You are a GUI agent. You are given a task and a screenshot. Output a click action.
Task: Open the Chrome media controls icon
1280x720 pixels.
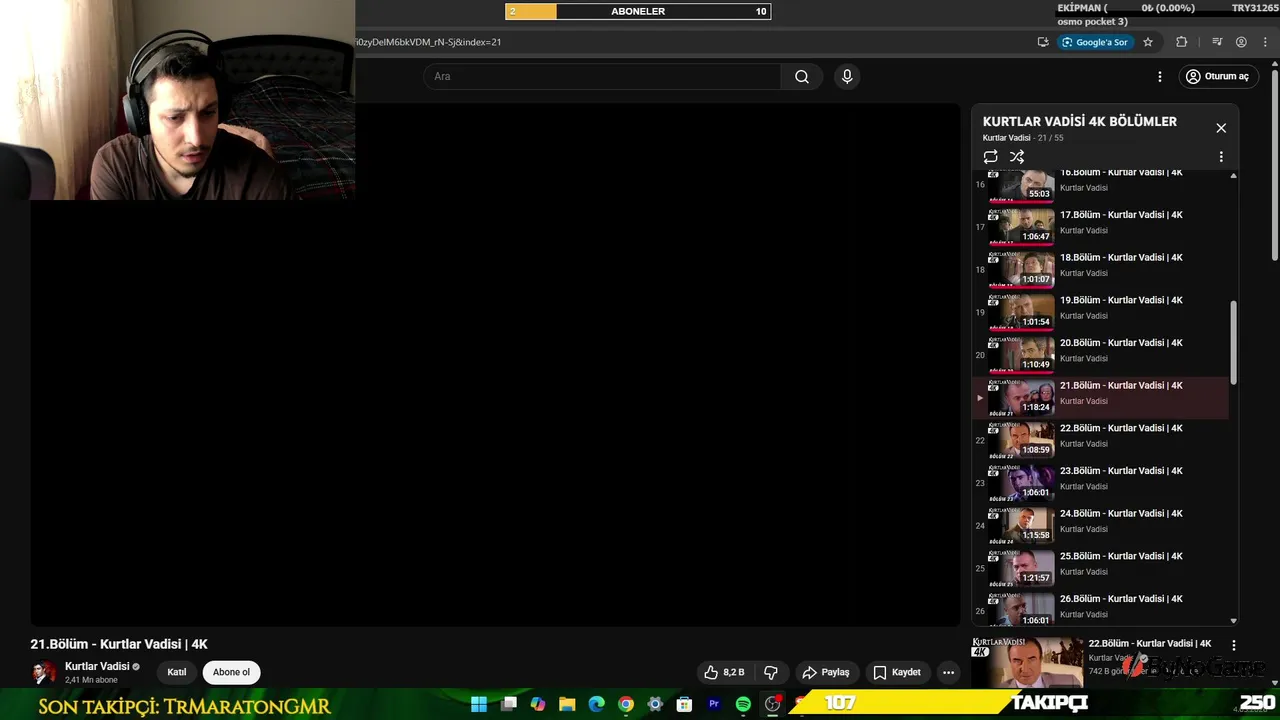pyautogui.click(x=1217, y=42)
